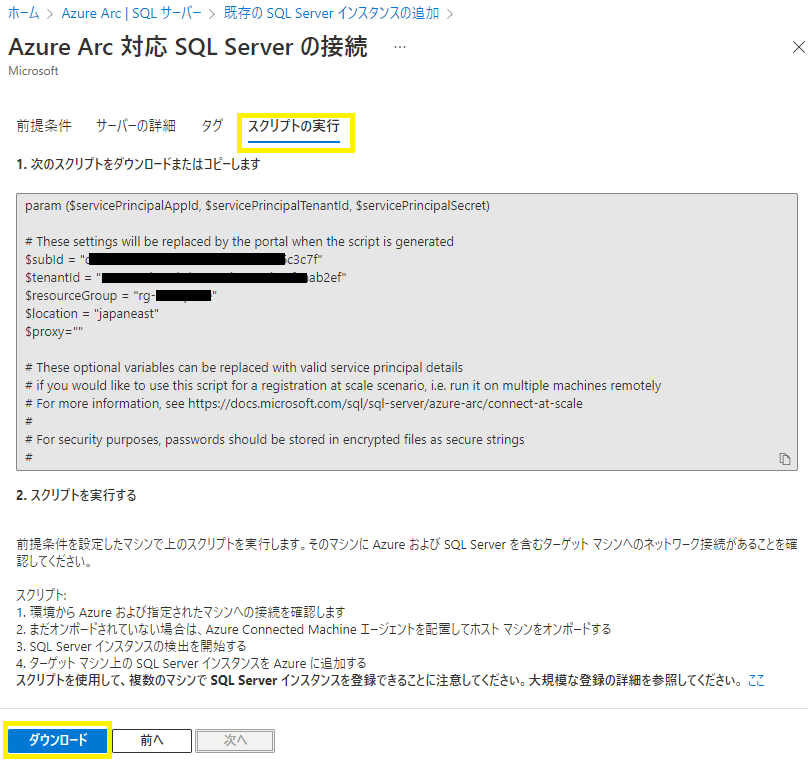Screen dimensions: 808x764
Task: Open the ellipsis more options menu
Action: point(400,47)
